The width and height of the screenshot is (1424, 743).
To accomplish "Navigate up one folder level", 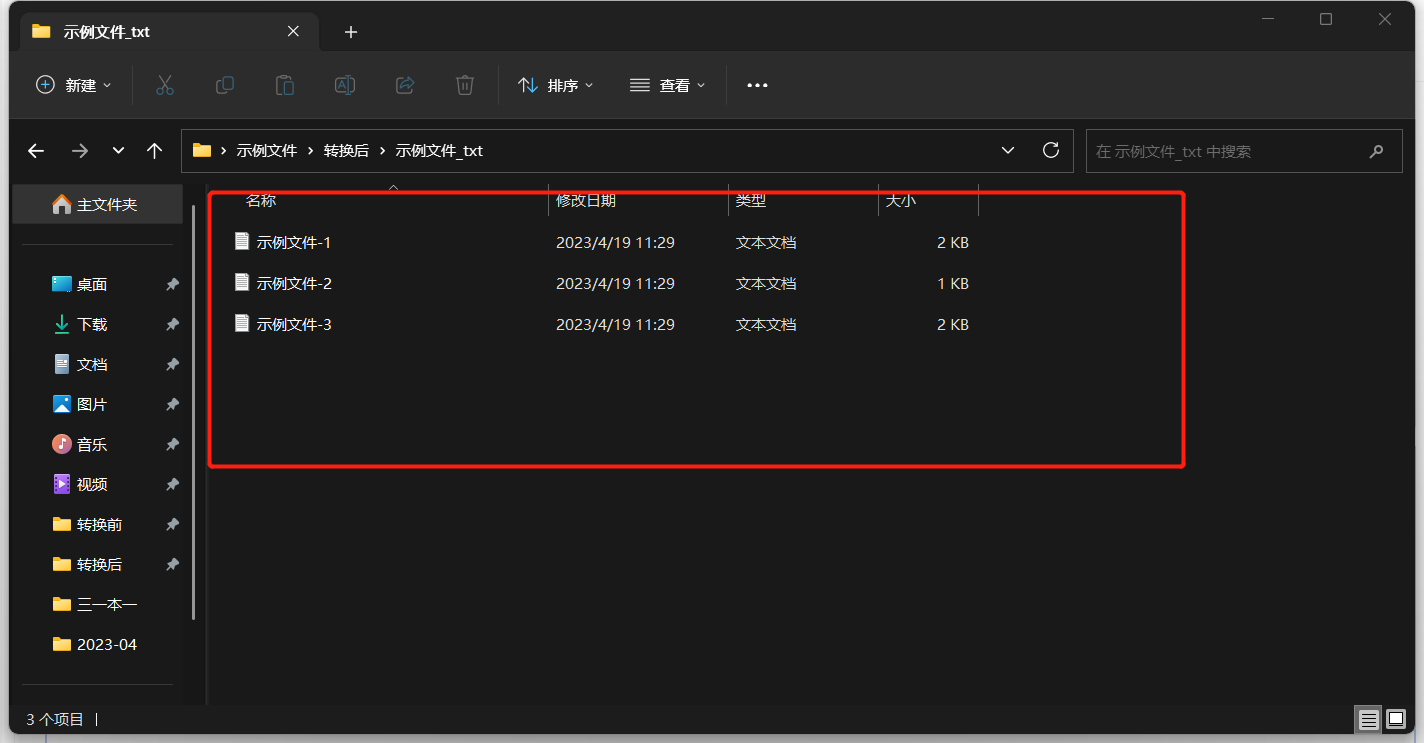I will tap(154, 150).
